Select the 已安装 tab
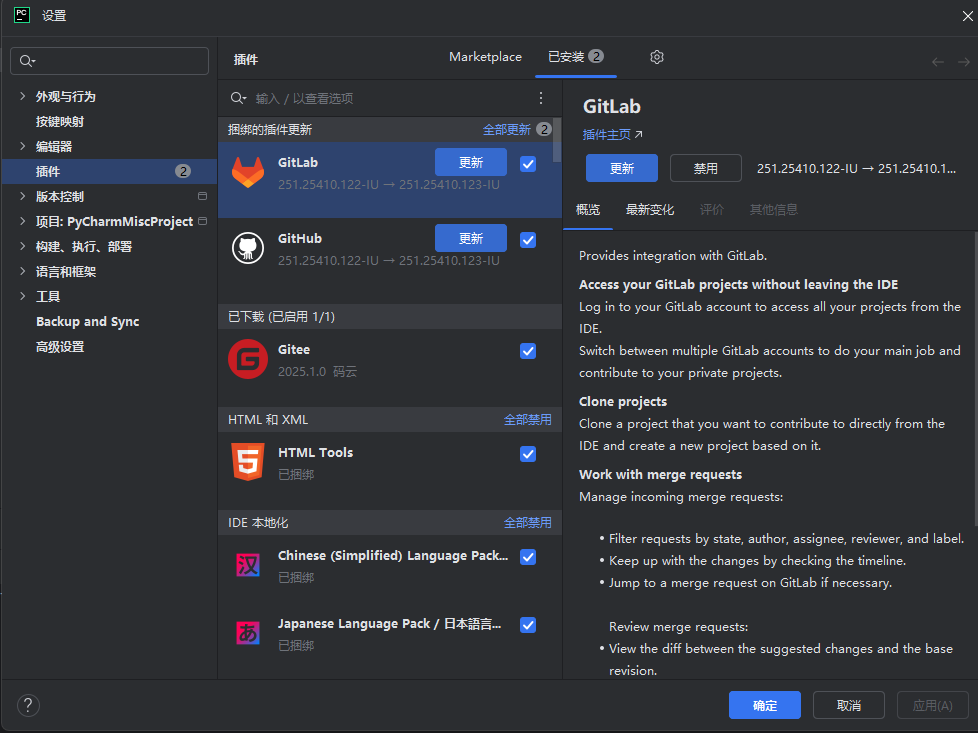 [575, 57]
